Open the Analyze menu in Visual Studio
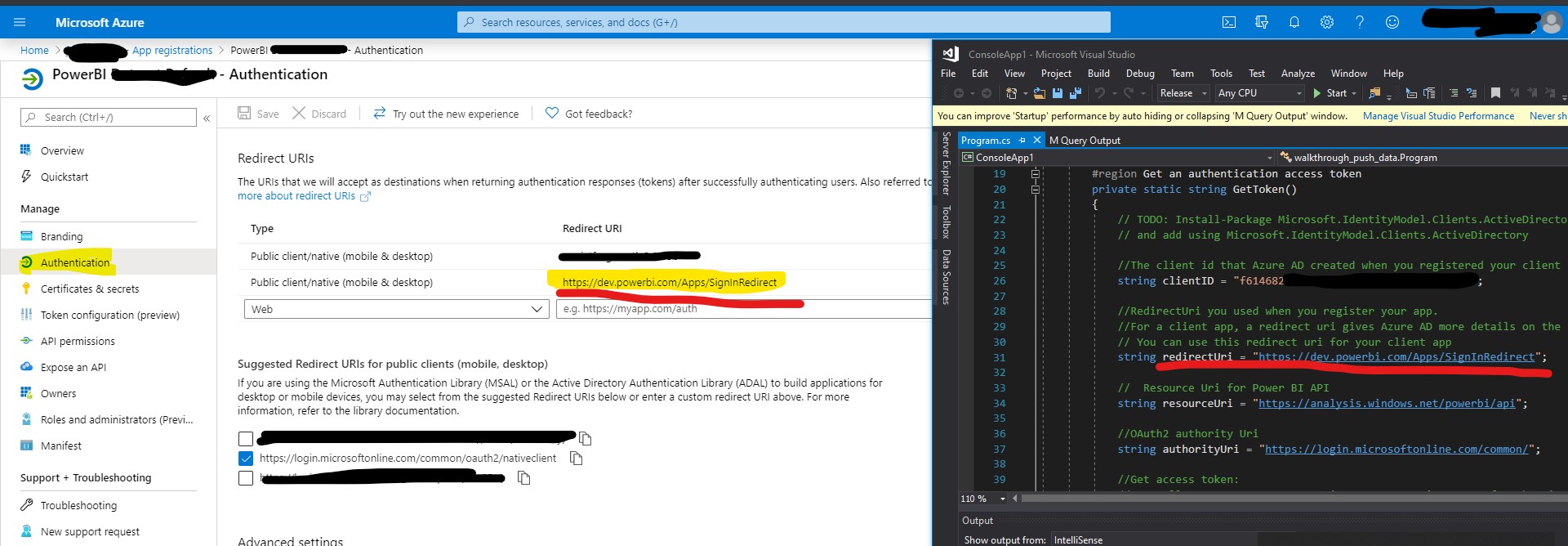The image size is (1568, 546). [1298, 74]
